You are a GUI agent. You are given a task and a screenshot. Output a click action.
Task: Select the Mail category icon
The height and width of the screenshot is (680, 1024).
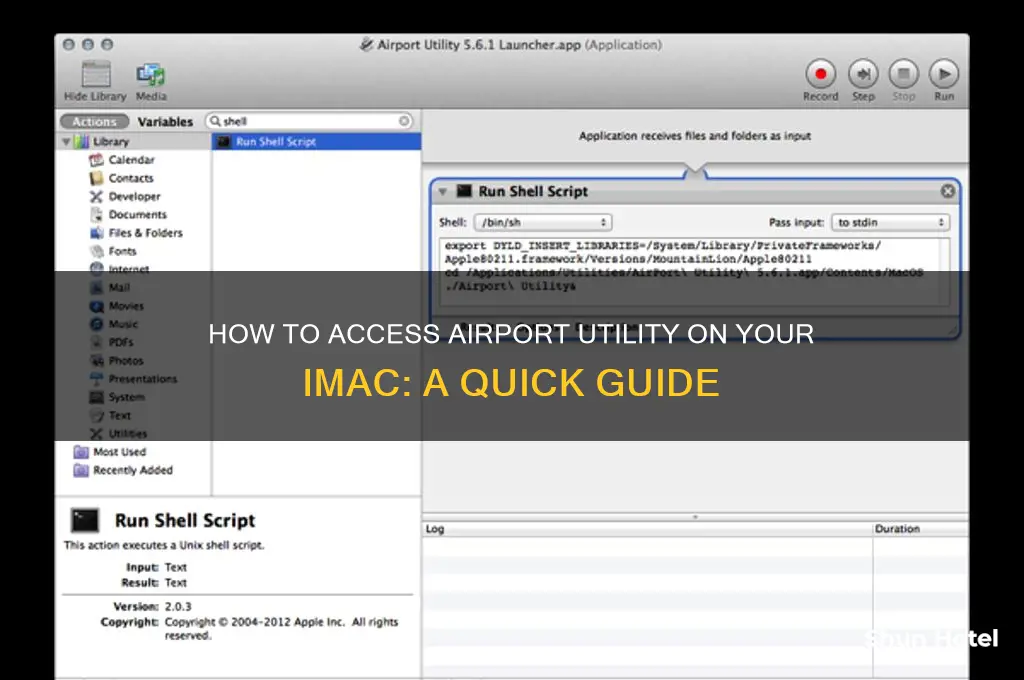click(96, 287)
